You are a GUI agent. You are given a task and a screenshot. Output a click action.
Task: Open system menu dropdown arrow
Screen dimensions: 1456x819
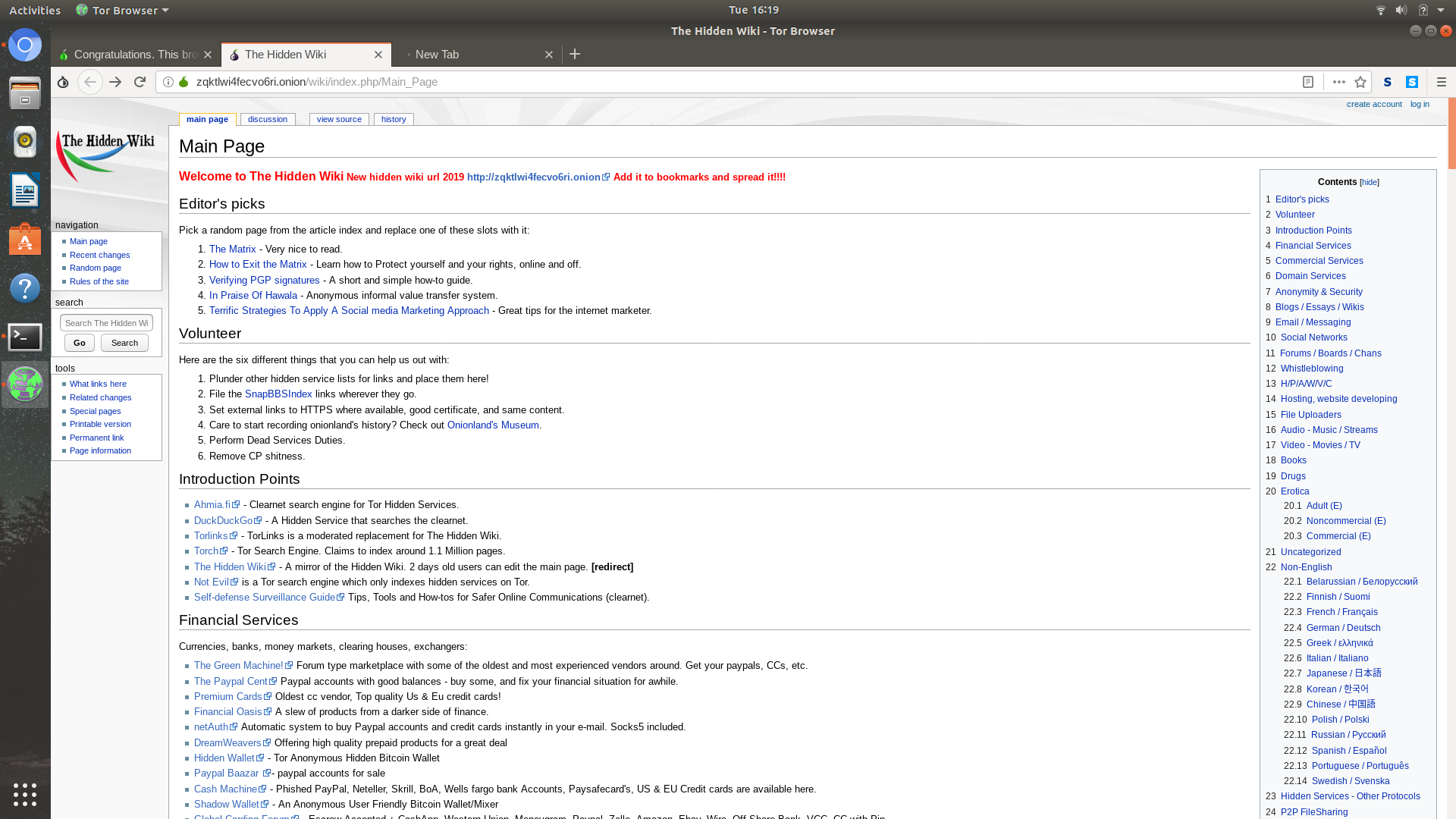pos(1441,10)
